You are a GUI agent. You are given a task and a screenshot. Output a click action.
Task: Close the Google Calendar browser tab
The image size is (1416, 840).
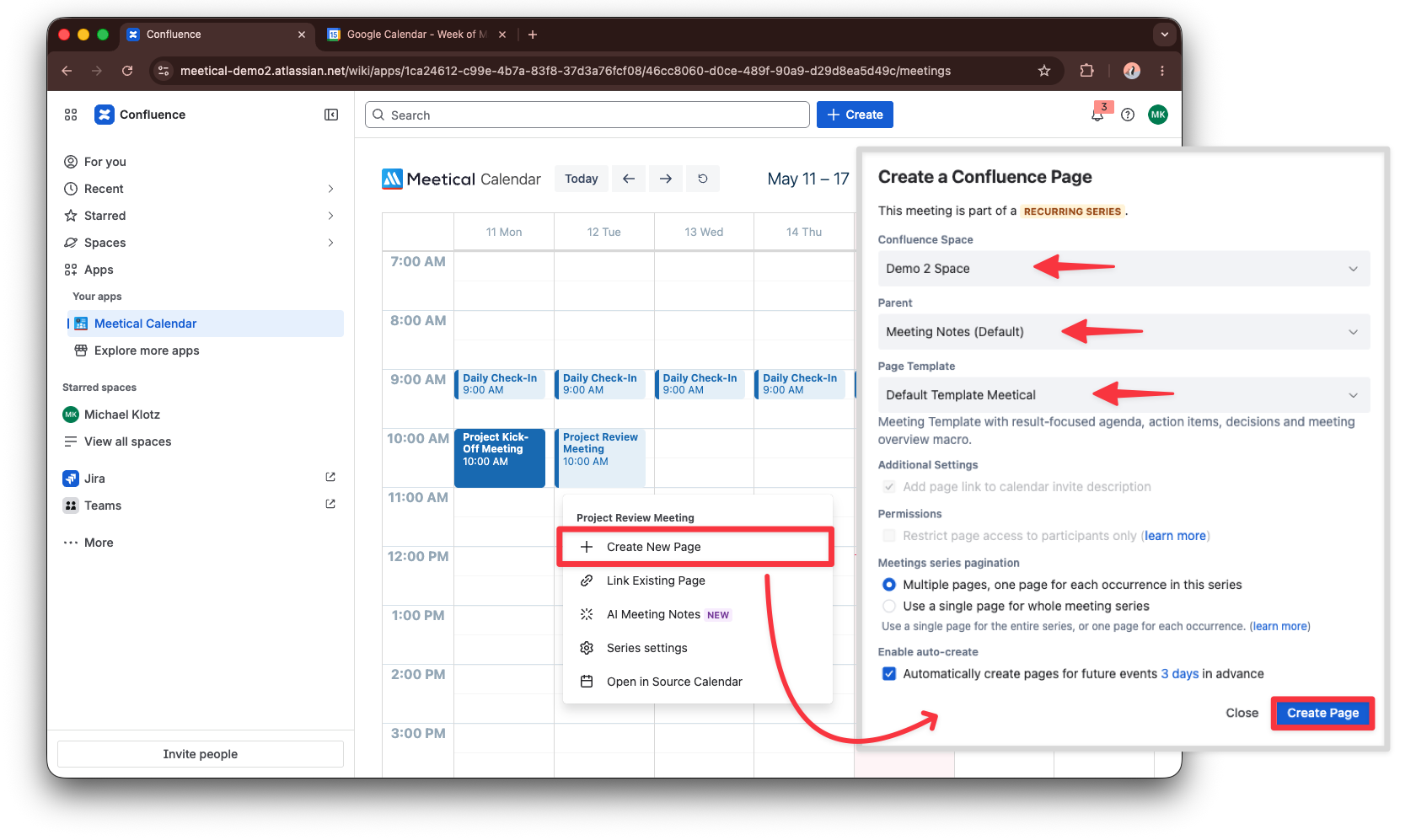click(502, 35)
